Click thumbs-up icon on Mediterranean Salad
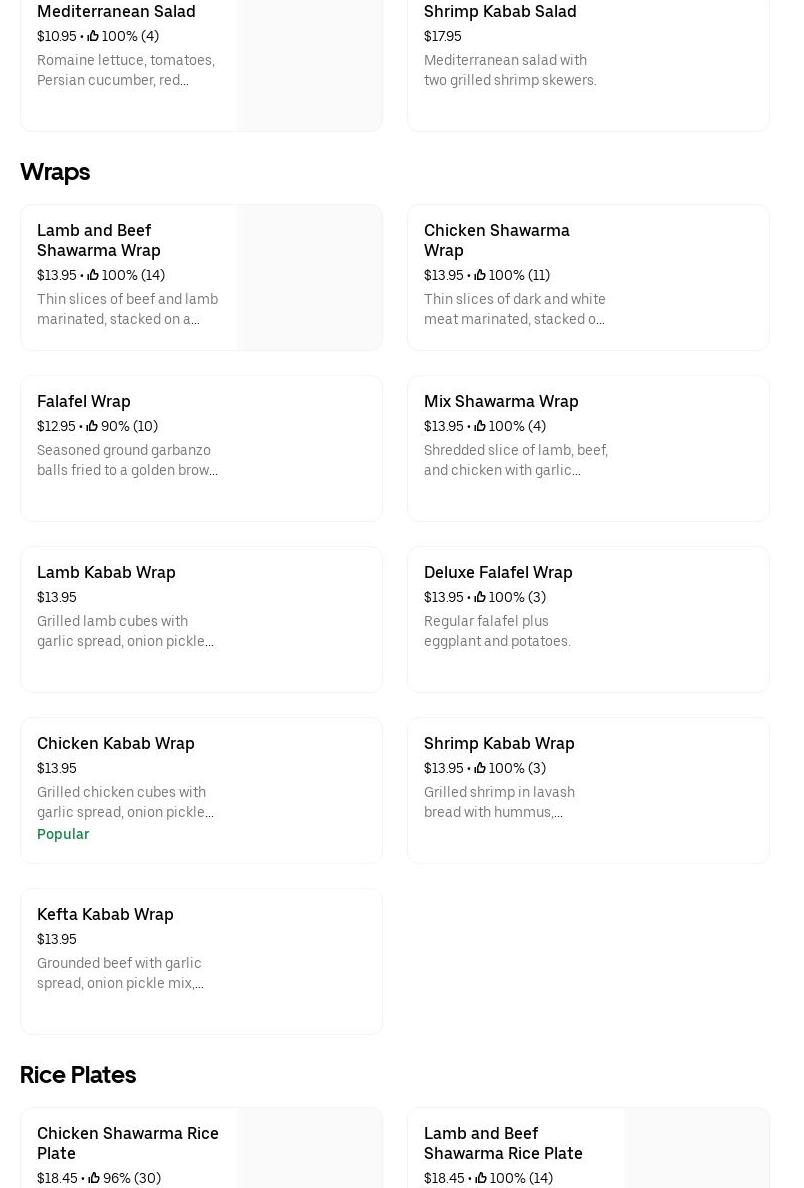804x1188 pixels. tap(93, 36)
